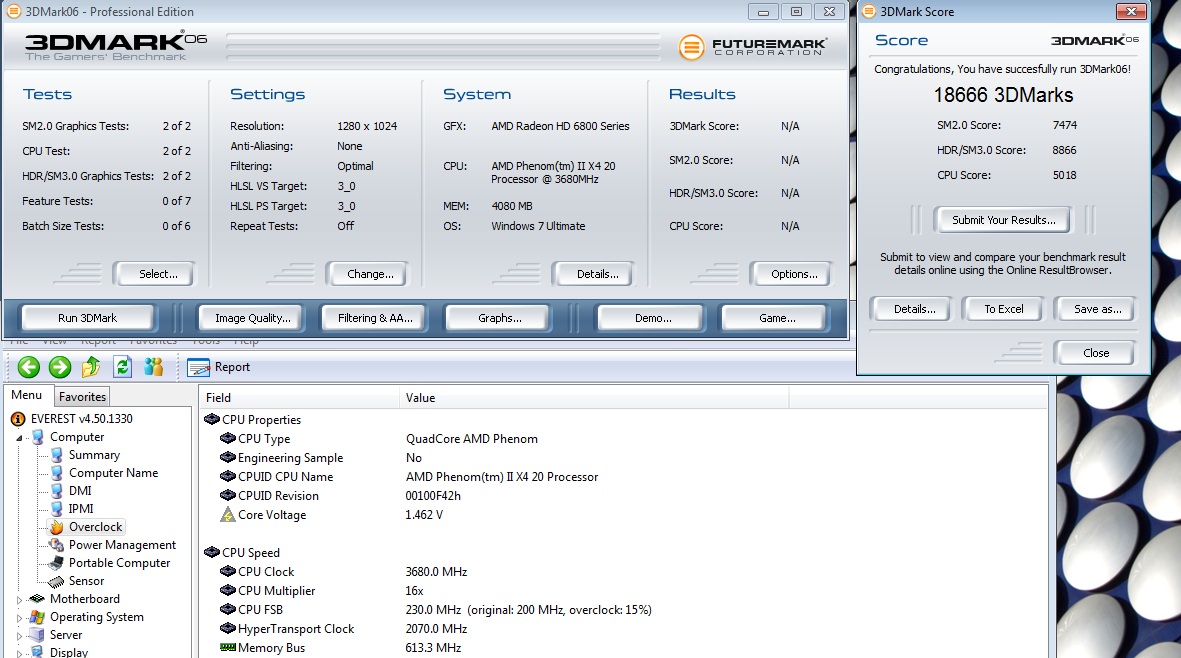1181x658 pixels.
Task: Minimize the 3DMark06 main window
Action: click(764, 11)
